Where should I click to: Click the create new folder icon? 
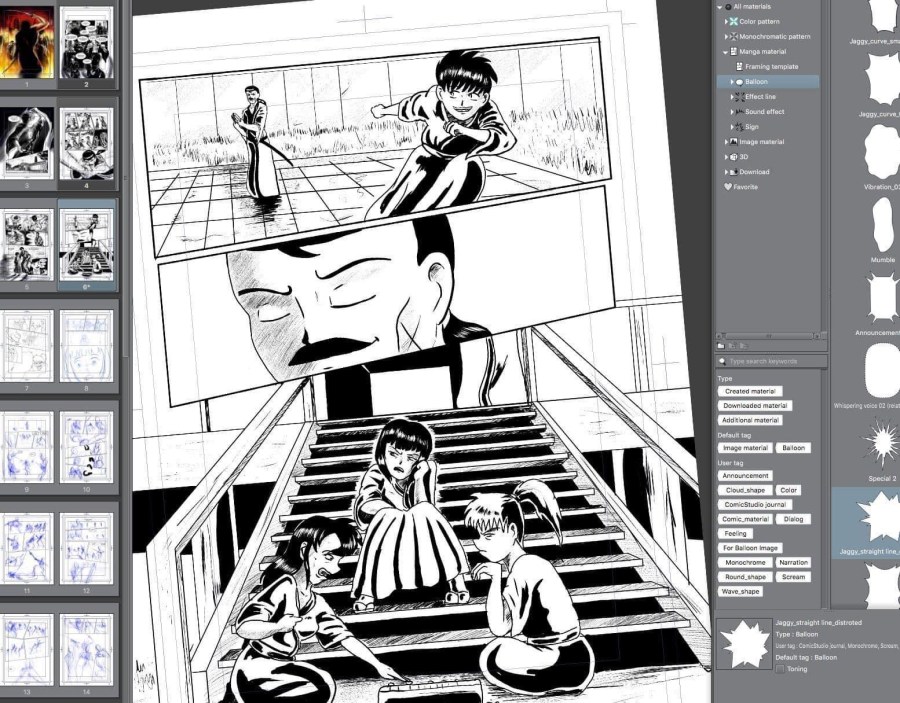(x=723, y=345)
